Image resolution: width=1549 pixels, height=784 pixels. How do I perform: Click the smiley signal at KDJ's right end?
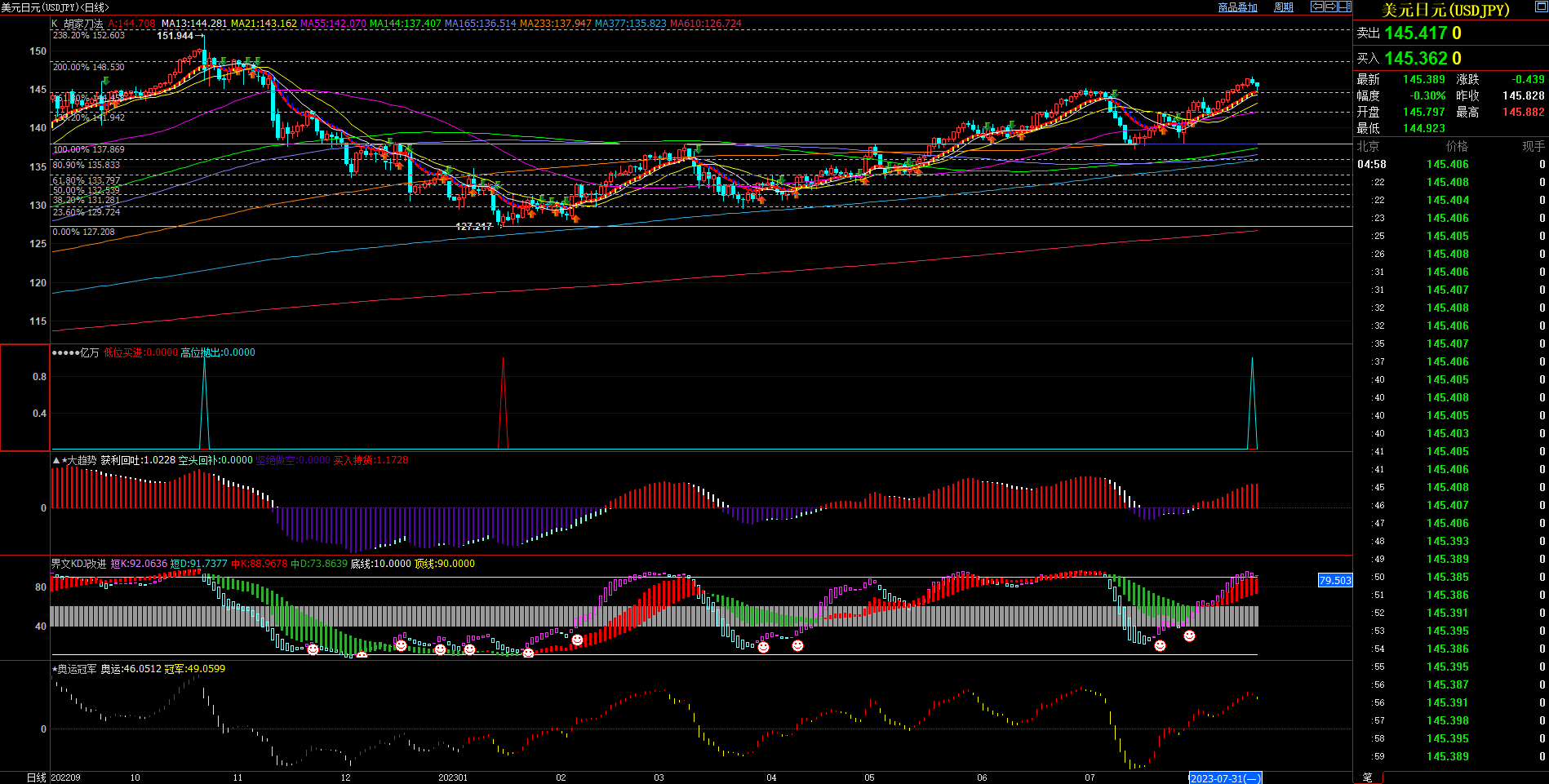point(1189,636)
